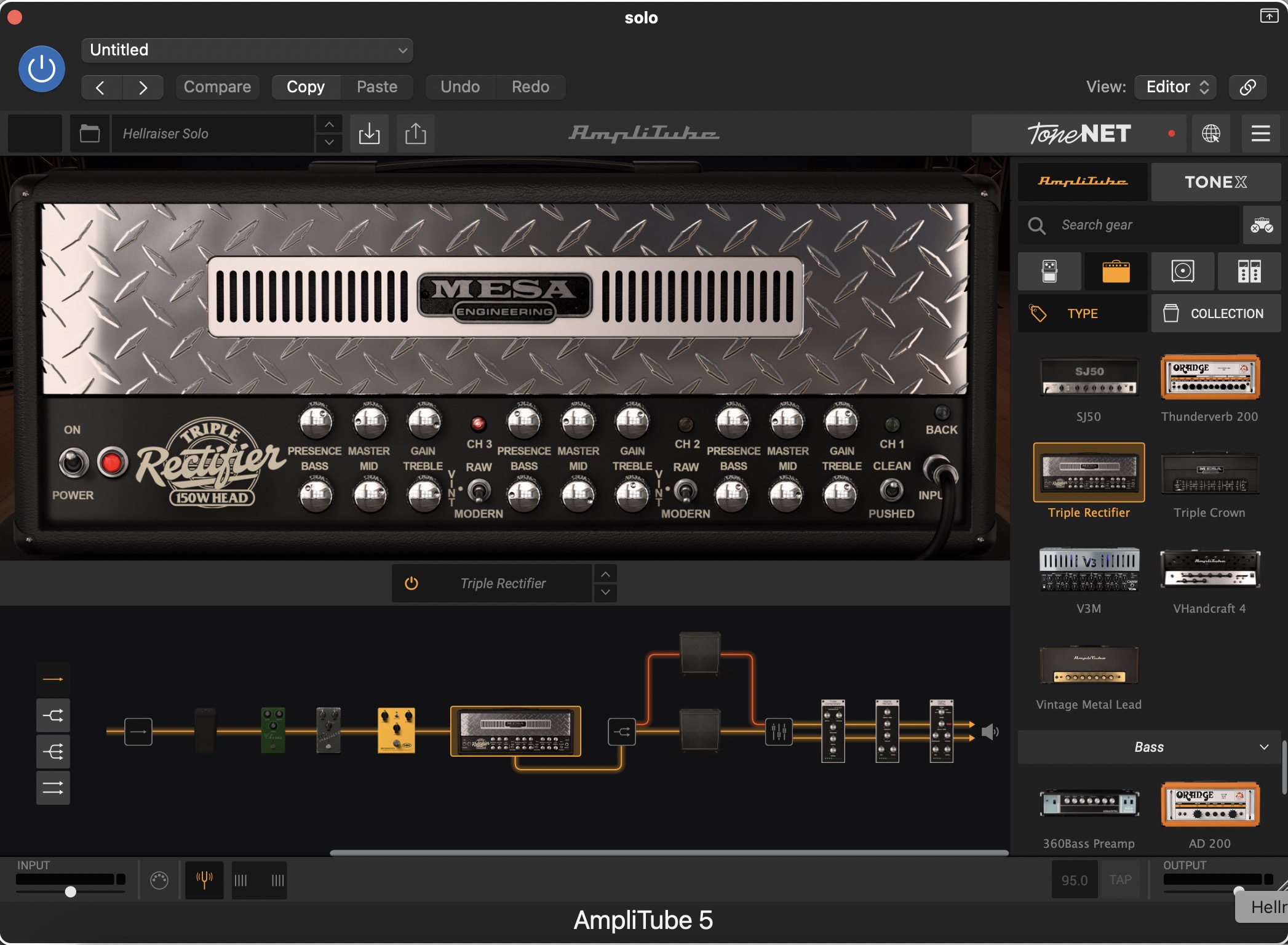Click the export preset share icon

416,134
